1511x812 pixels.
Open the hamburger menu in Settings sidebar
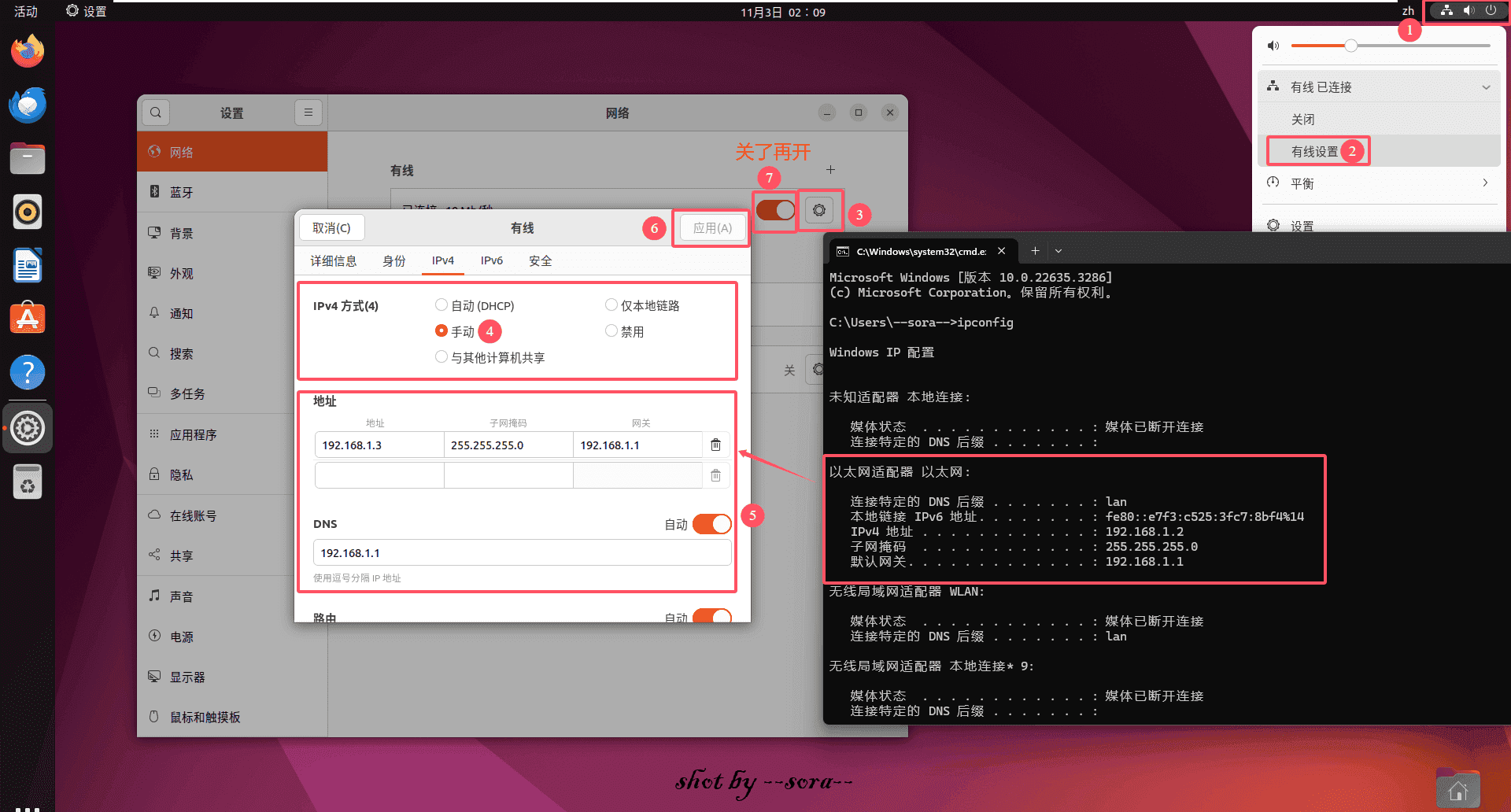click(308, 113)
